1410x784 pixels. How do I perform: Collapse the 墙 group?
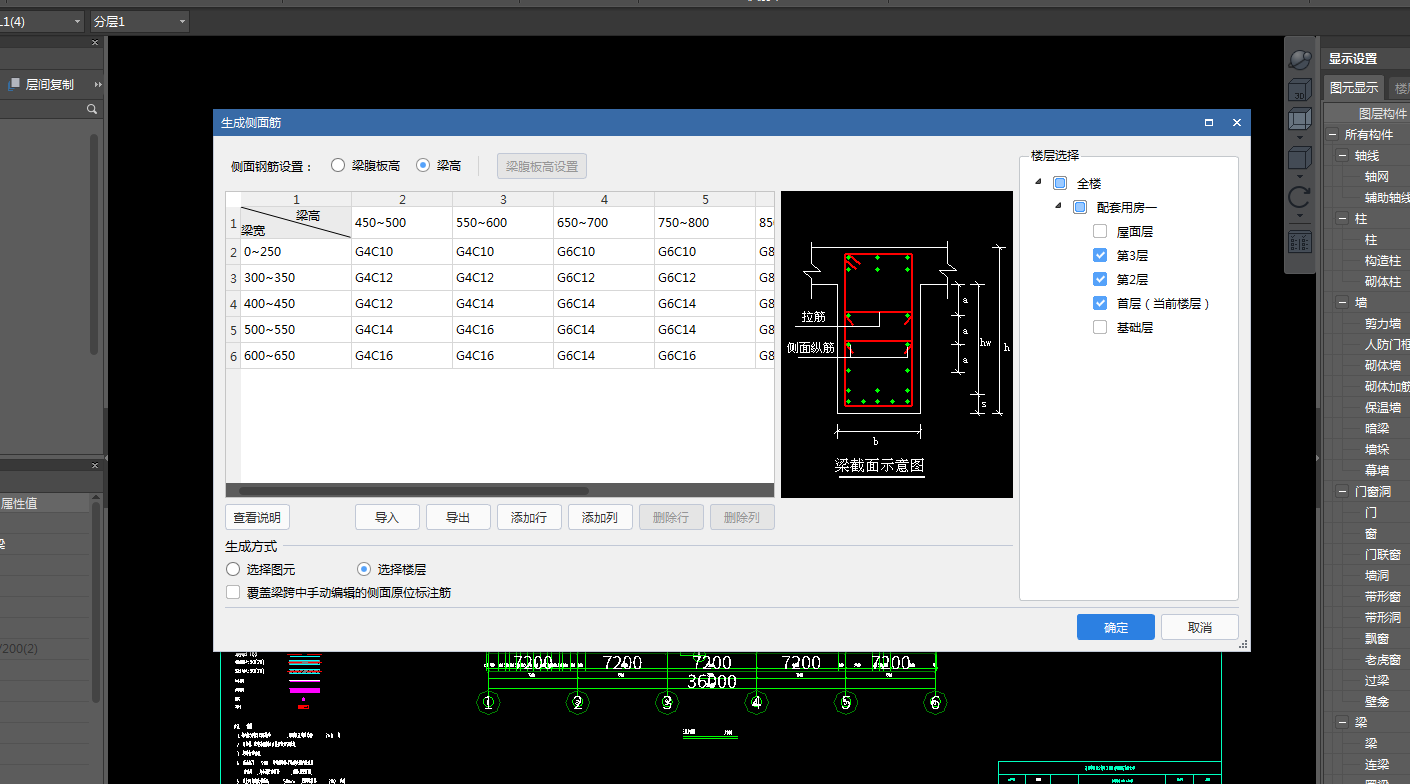(x=1342, y=303)
